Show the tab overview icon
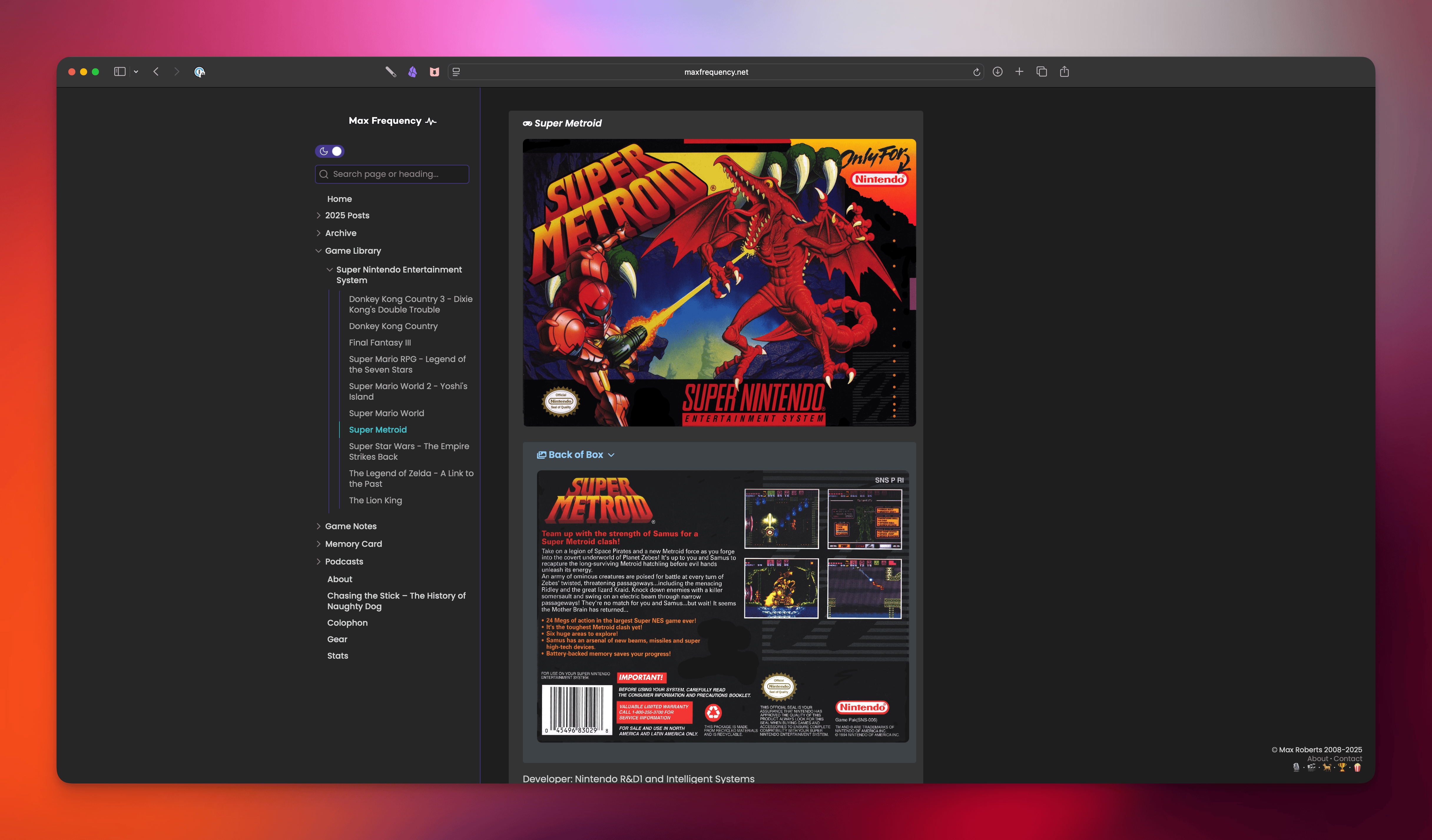Screen dimensions: 1432x840 click(1042, 72)
